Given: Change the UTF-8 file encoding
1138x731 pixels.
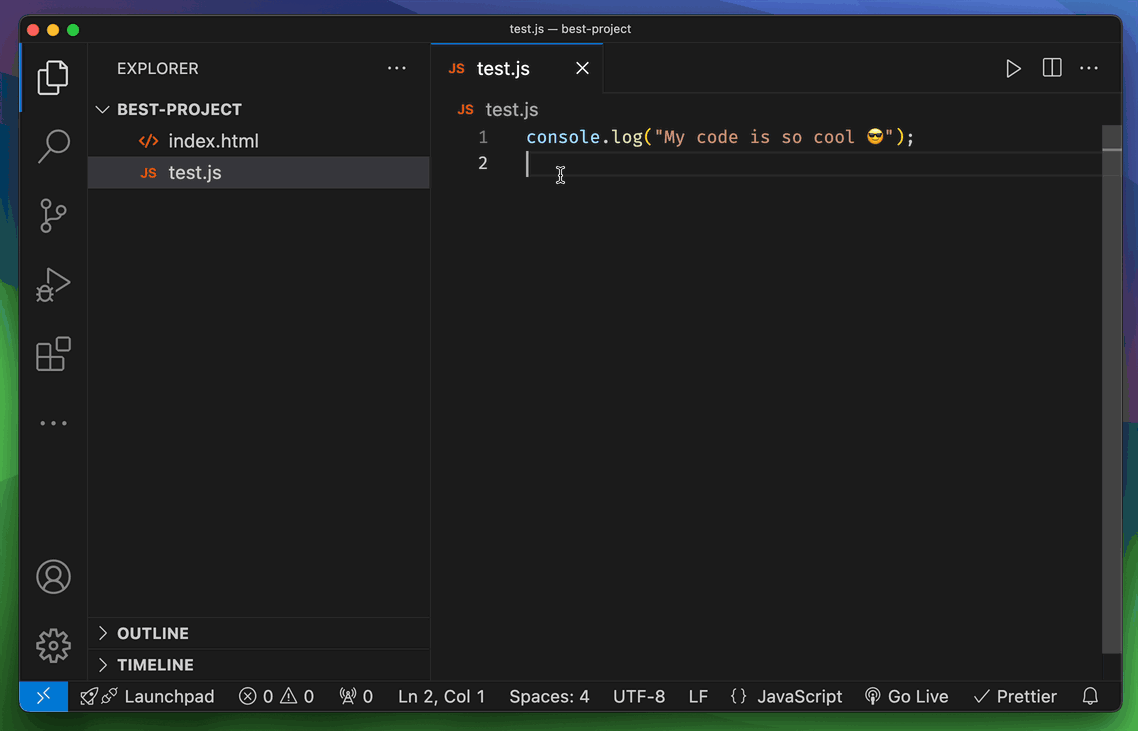Looking at the screenshot, I should (639, 696).
